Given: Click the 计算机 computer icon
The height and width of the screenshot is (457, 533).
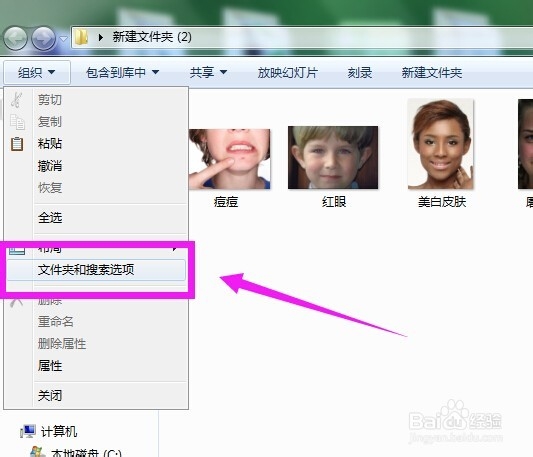Looking at the screenshot, I should pyautogui.click(x=28, y=431).
